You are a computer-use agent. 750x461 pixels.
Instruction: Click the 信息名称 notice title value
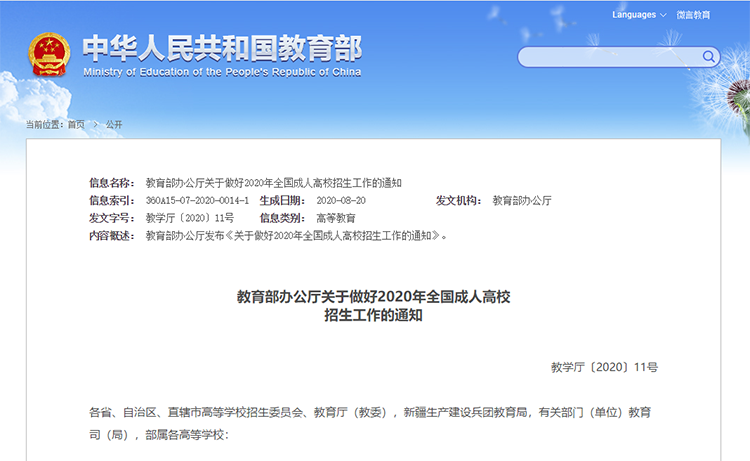[273, 183]
